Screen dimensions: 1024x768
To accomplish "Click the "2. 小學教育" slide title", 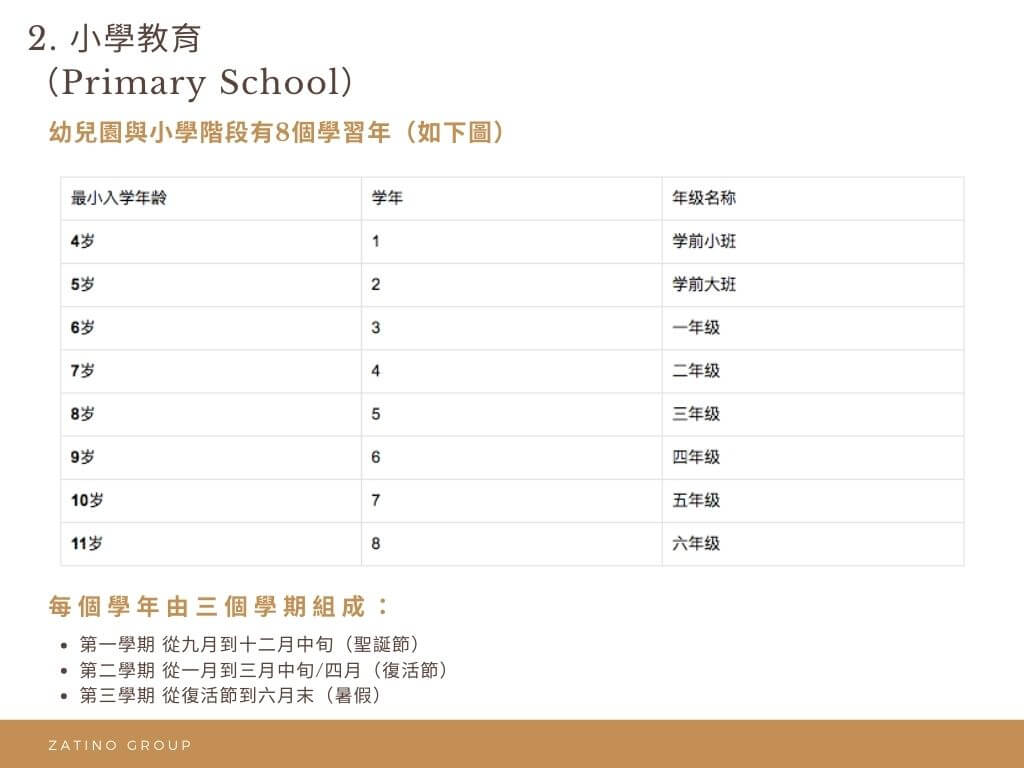I will click(x=115, y=39).
